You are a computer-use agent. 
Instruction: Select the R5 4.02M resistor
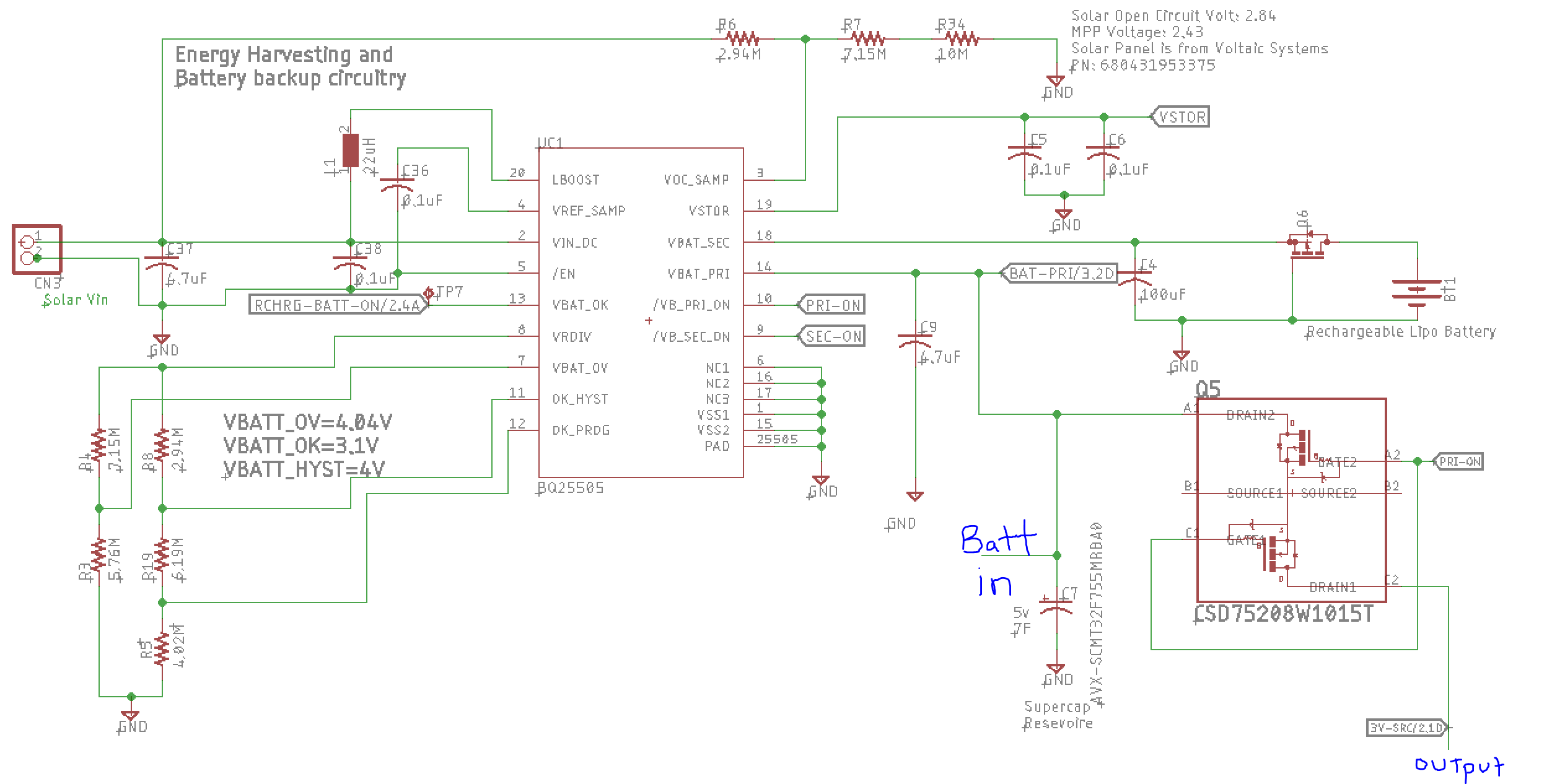point(162,648)
